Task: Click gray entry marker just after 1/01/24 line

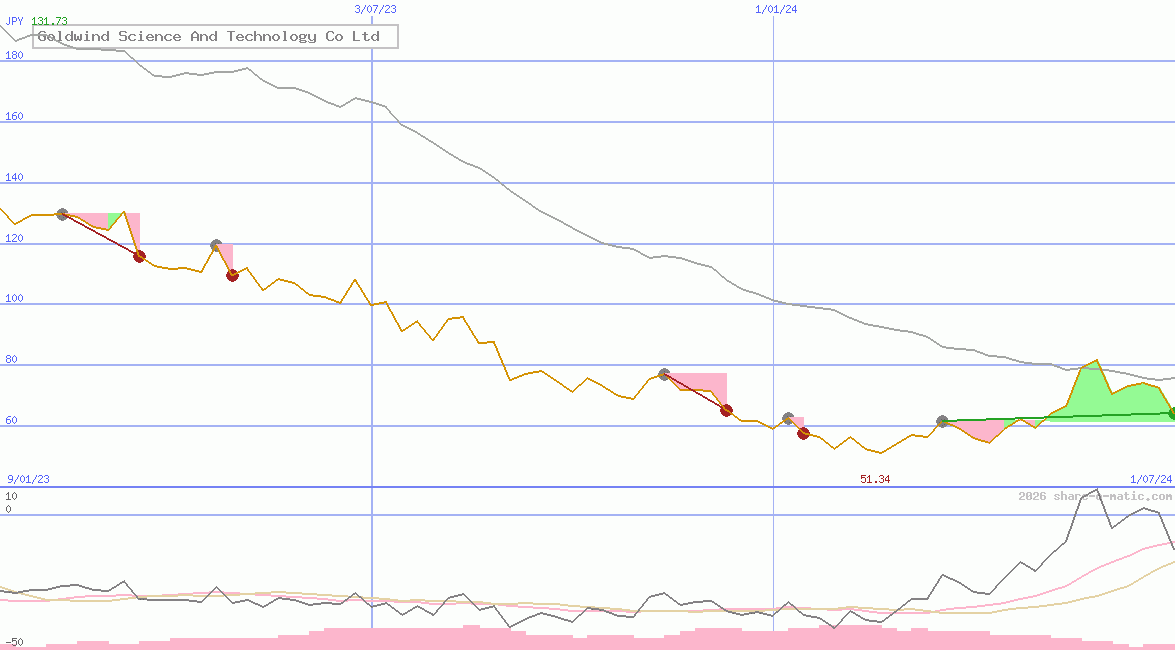Action: pyautogui.click(x=788, y=418)
